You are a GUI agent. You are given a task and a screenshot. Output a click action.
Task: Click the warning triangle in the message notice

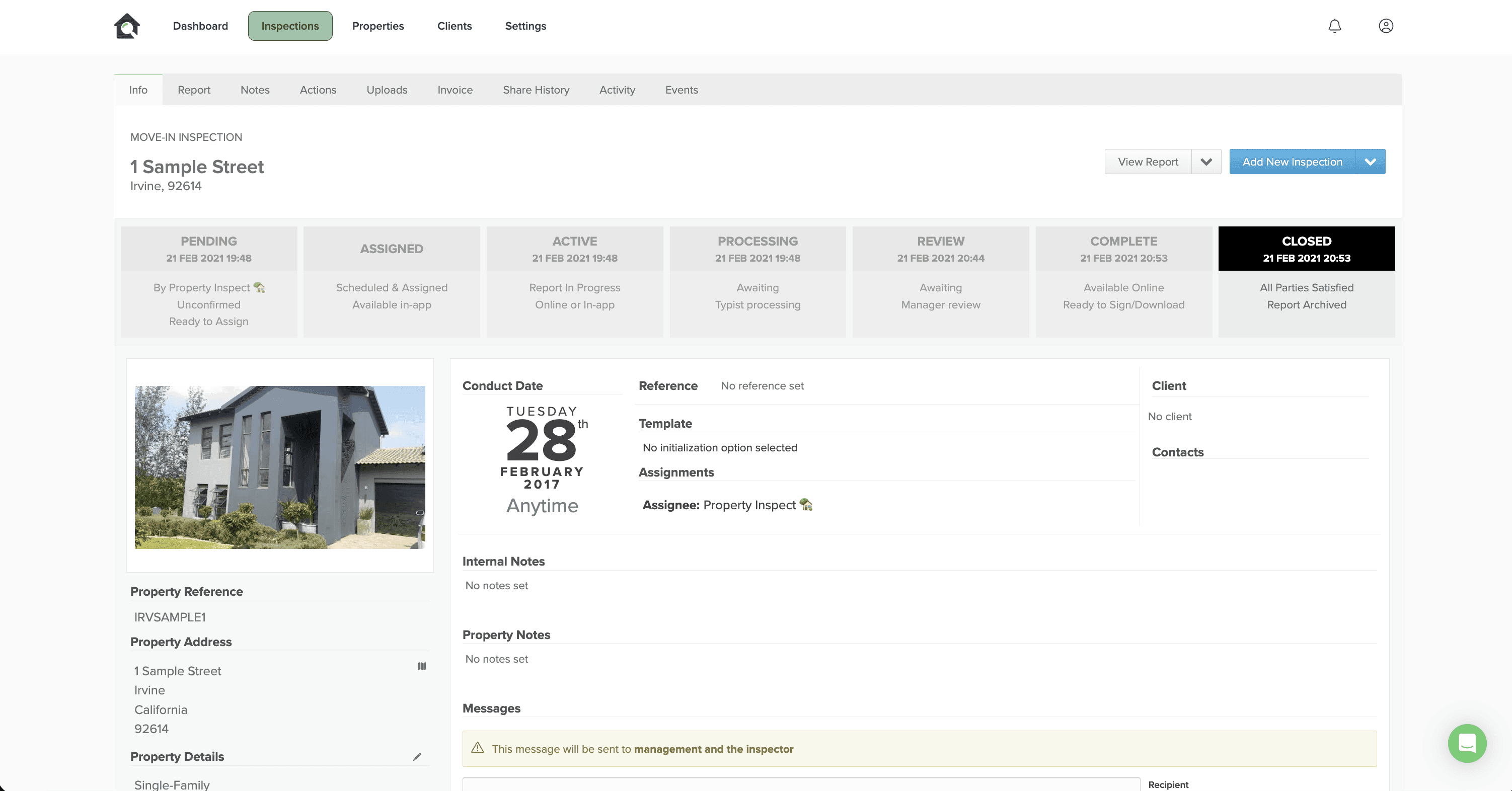click(x=478, y=748)
